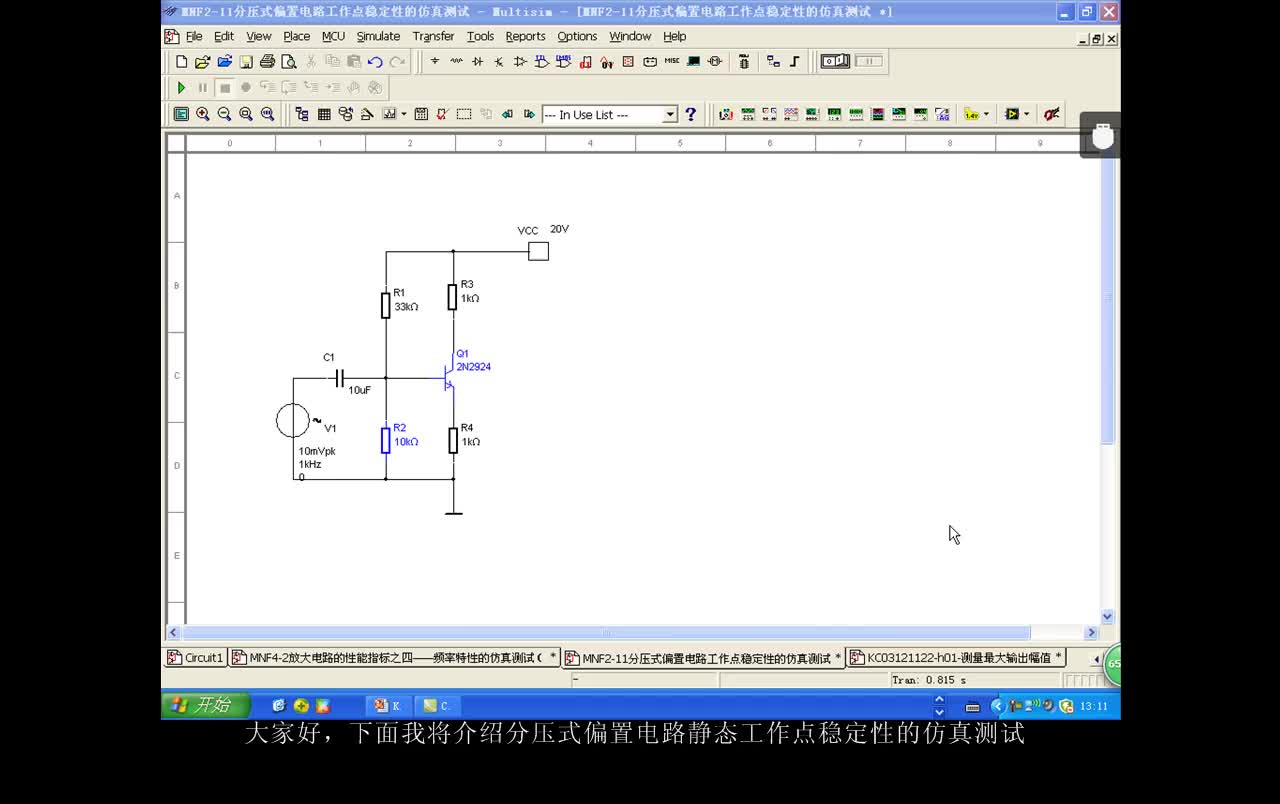Place a hierarchical block
This screenshot has height=804, width=1280.
pyautogui.click(x=773, y=61)
